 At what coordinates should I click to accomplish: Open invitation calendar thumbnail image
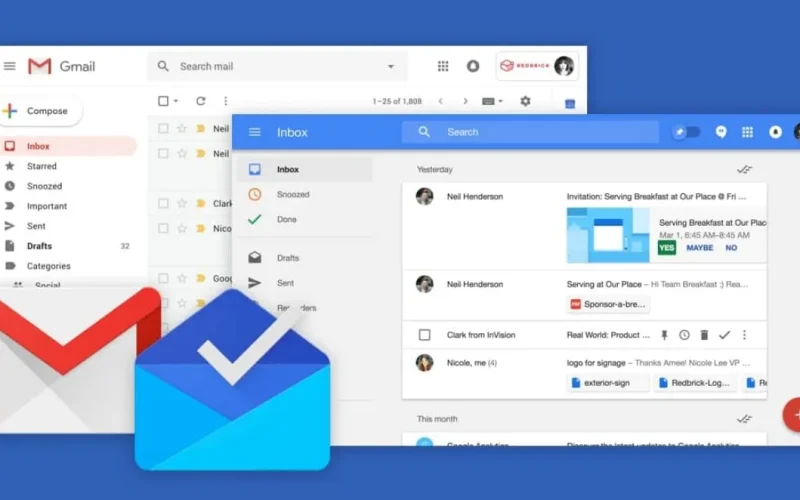(x=608, y=235)
